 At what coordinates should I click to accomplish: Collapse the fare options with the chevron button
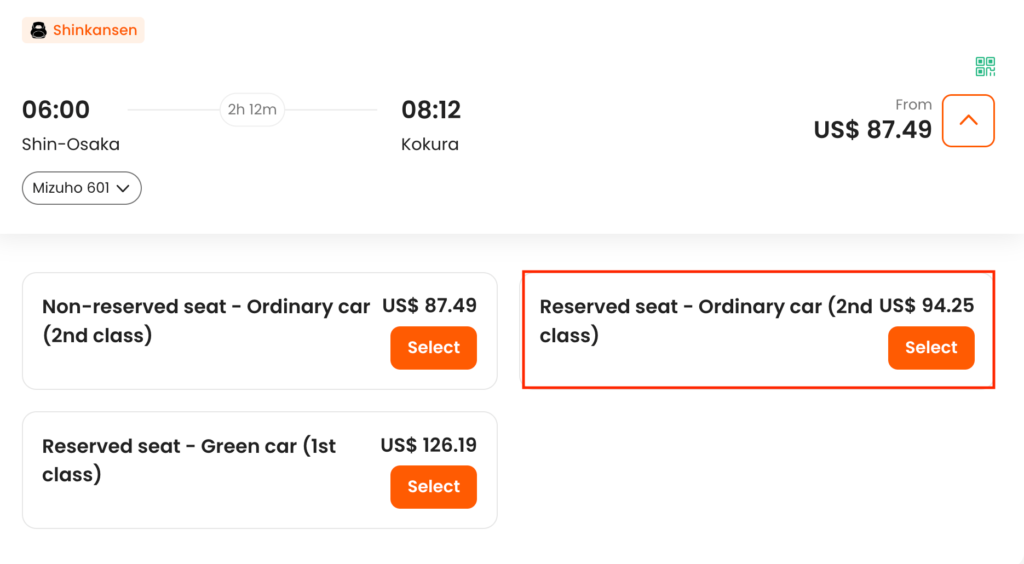tap(967, 120)
